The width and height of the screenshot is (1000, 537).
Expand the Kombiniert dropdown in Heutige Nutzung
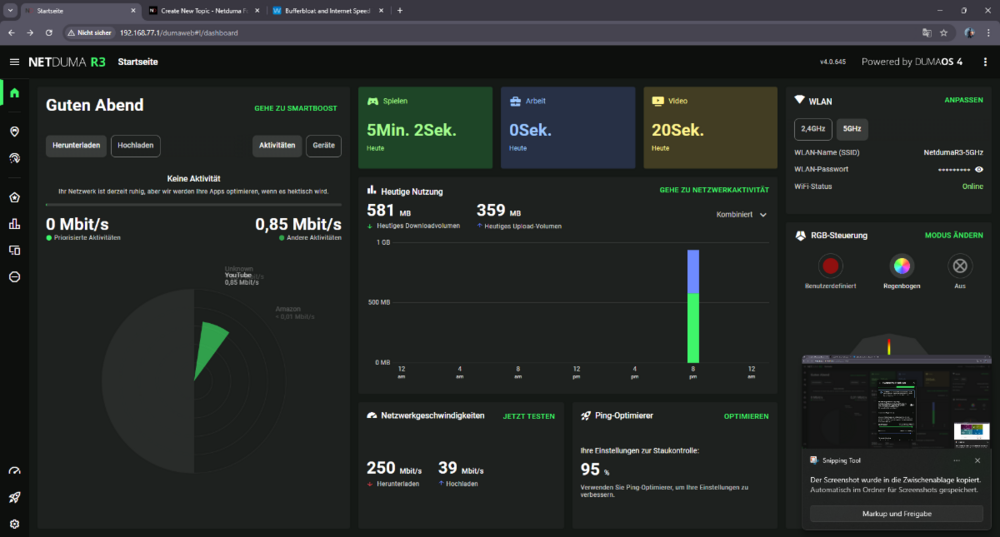742,214
